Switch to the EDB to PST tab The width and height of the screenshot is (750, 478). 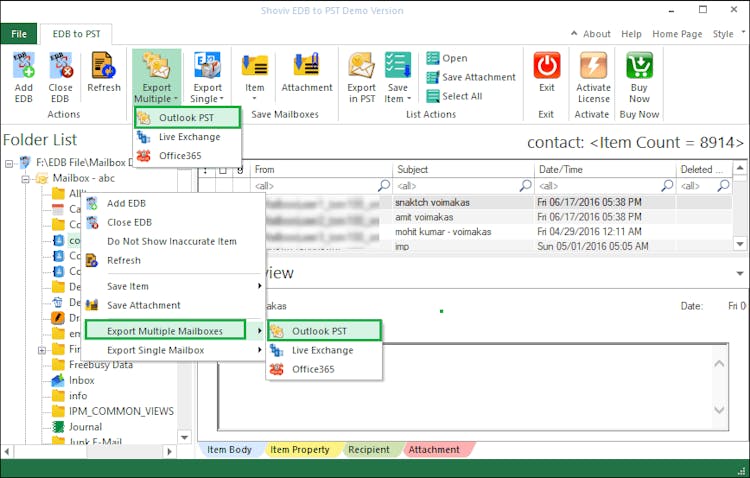[x=76, y=34]
